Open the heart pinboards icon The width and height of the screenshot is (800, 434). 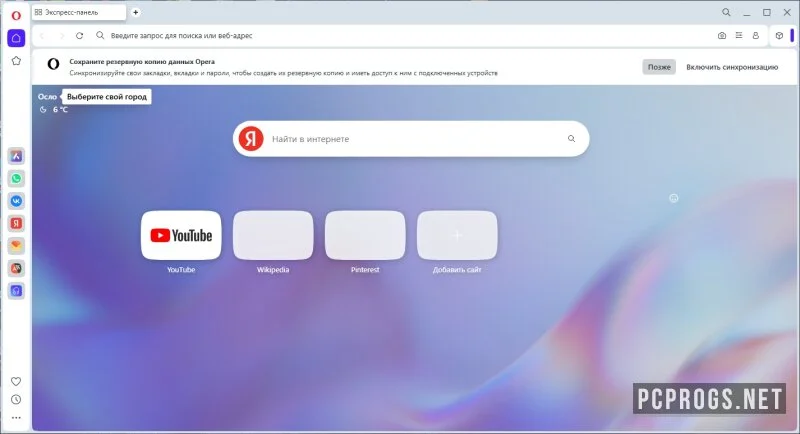(16, 381)
